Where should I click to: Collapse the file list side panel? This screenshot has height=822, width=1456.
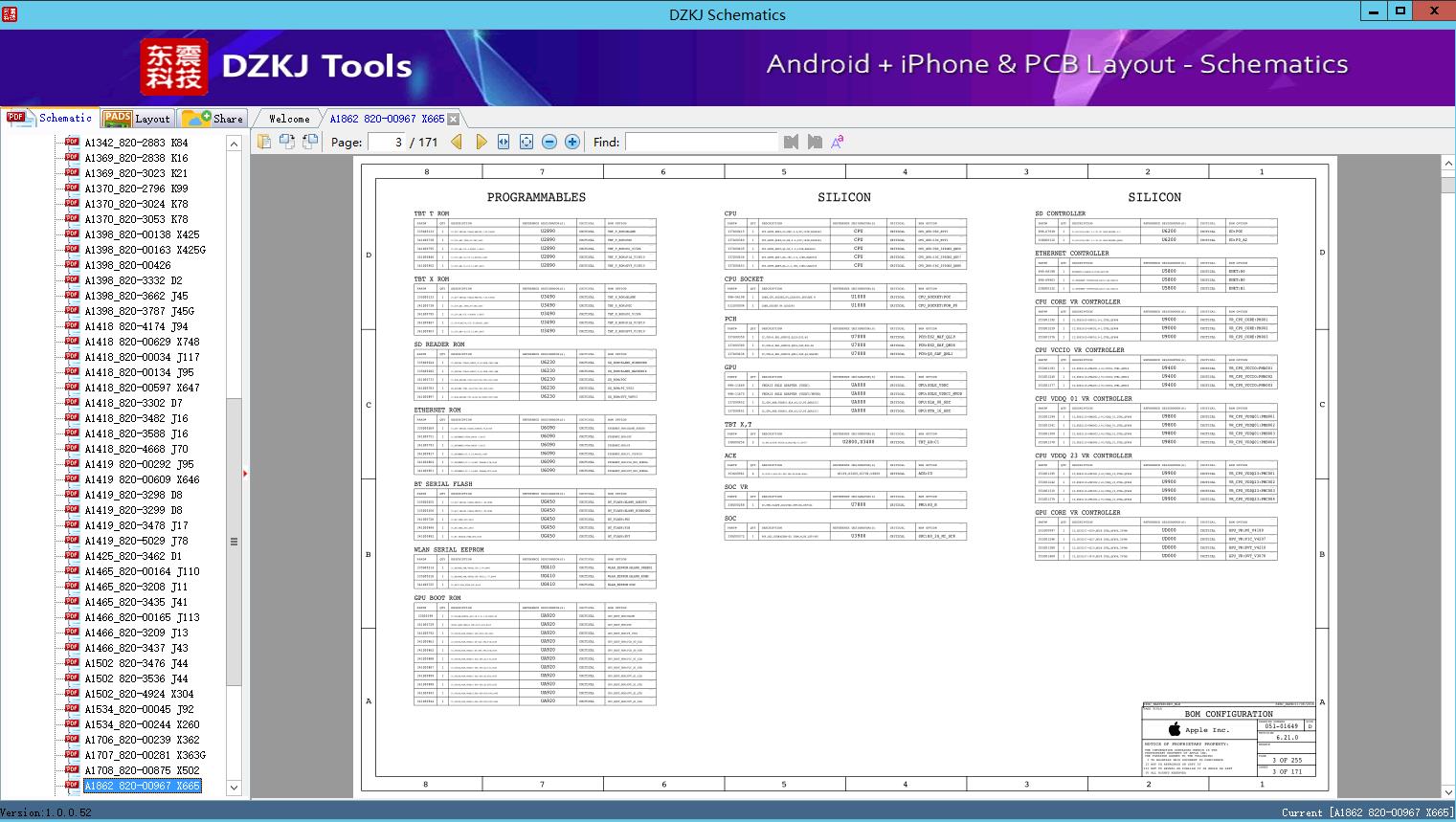pos(245,473)
